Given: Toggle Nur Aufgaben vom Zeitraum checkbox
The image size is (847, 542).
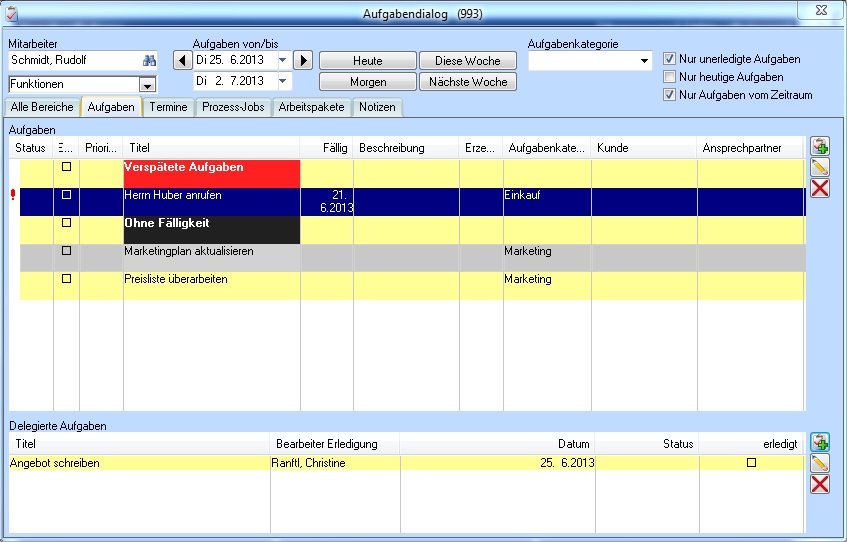Looking at the screenshot, I should [670, 95].
